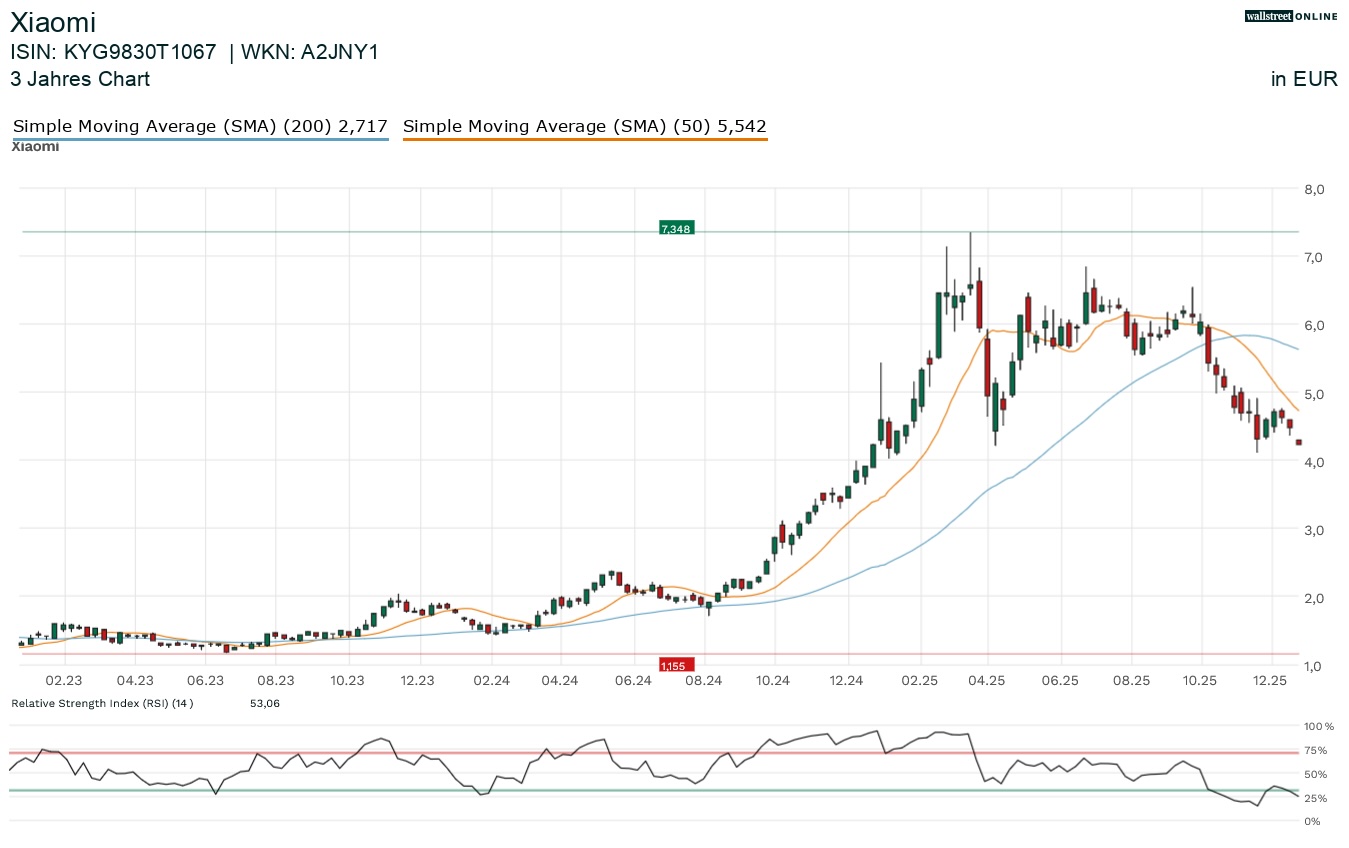The width and height of the screenshot is (1349, 848).
Task: Click the RSI value 53,06
Action: tap(265, 703)
